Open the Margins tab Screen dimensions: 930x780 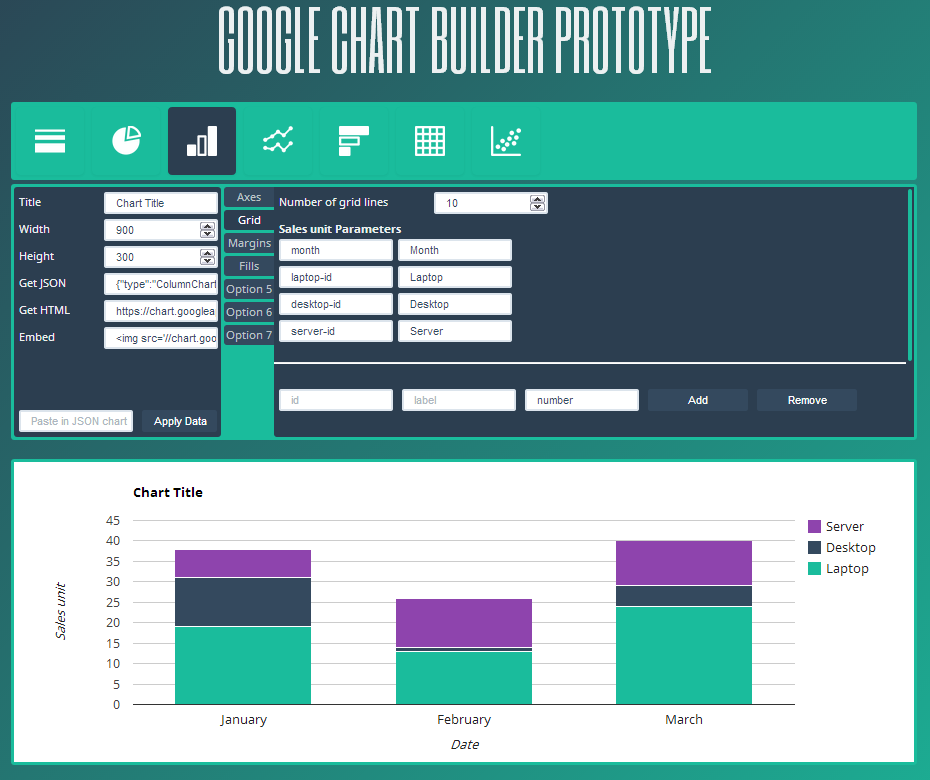pos(249,243)
